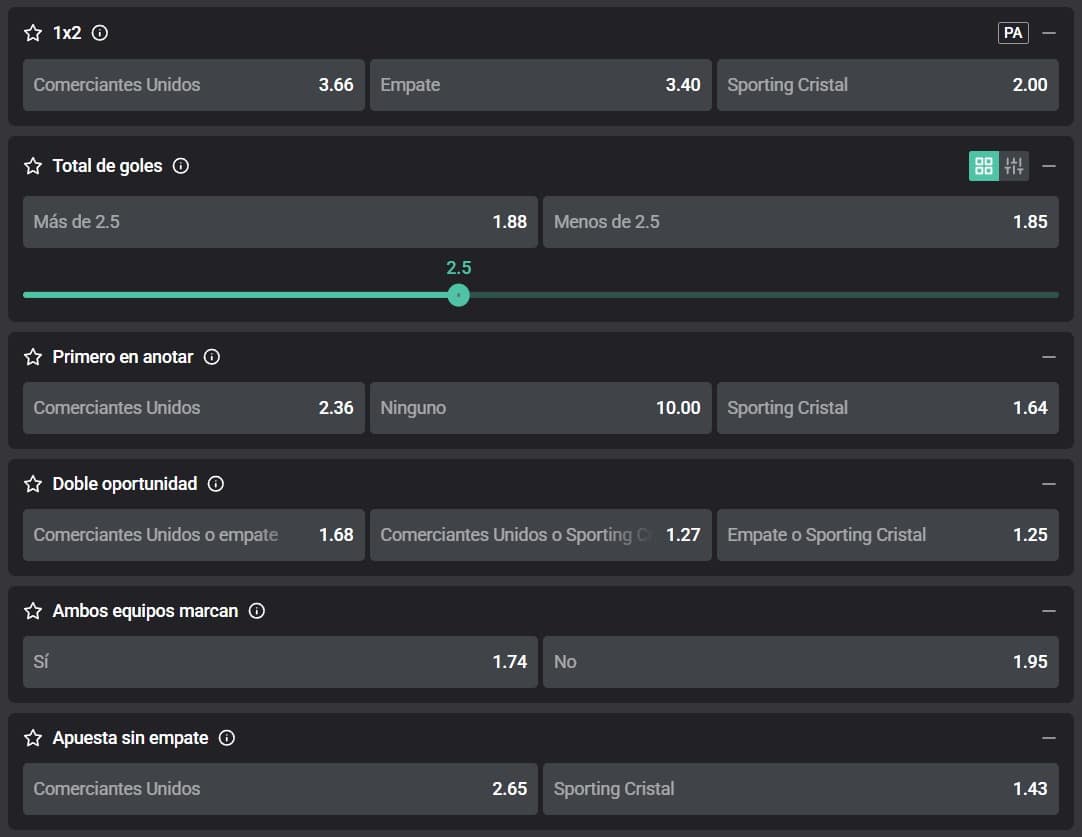Toggle the PA badge on 1x2
This screenshot has width=1082, height=837.
tap(1013, 33)
